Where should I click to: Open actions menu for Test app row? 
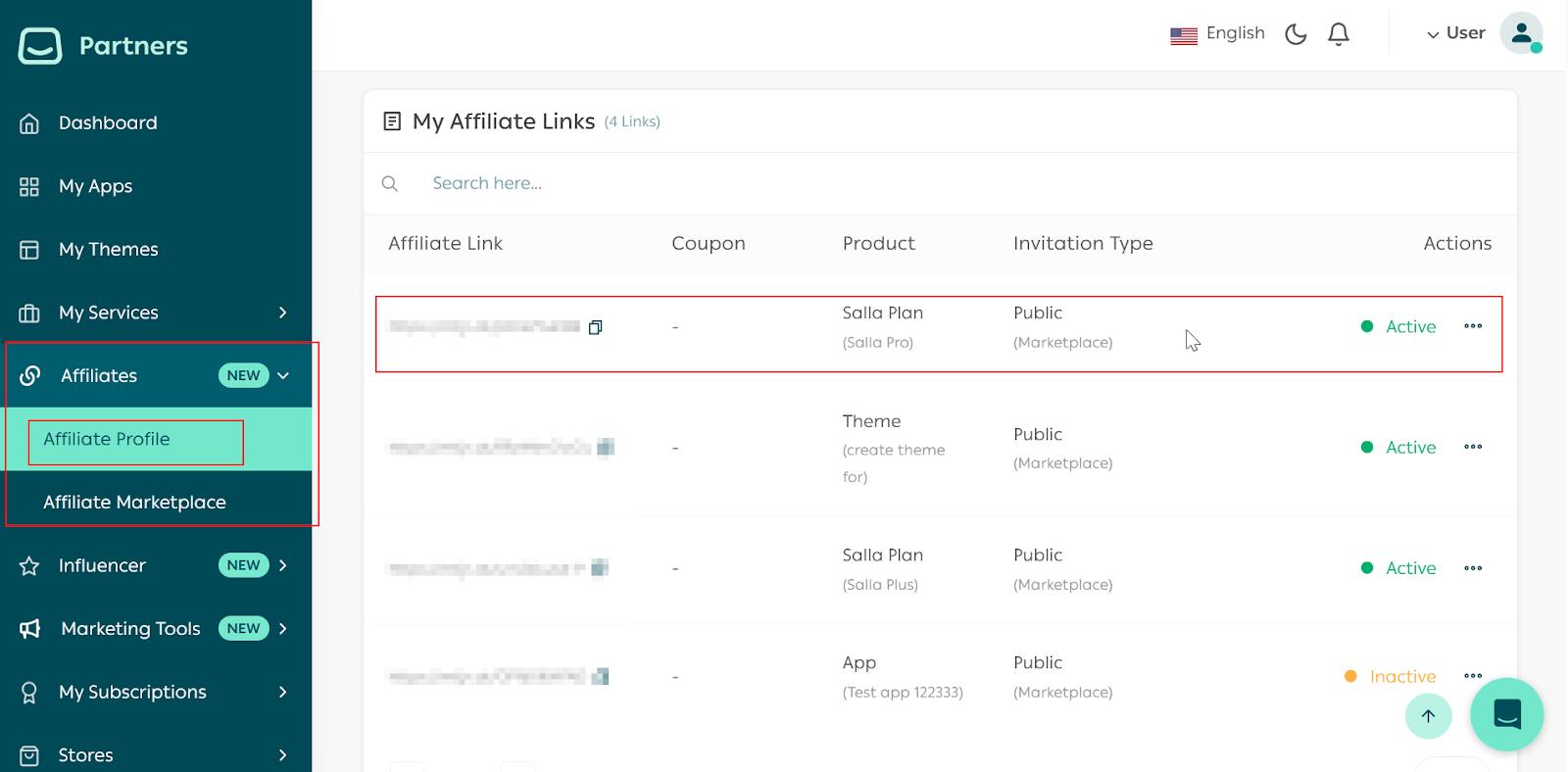(x=1472, y=676)
